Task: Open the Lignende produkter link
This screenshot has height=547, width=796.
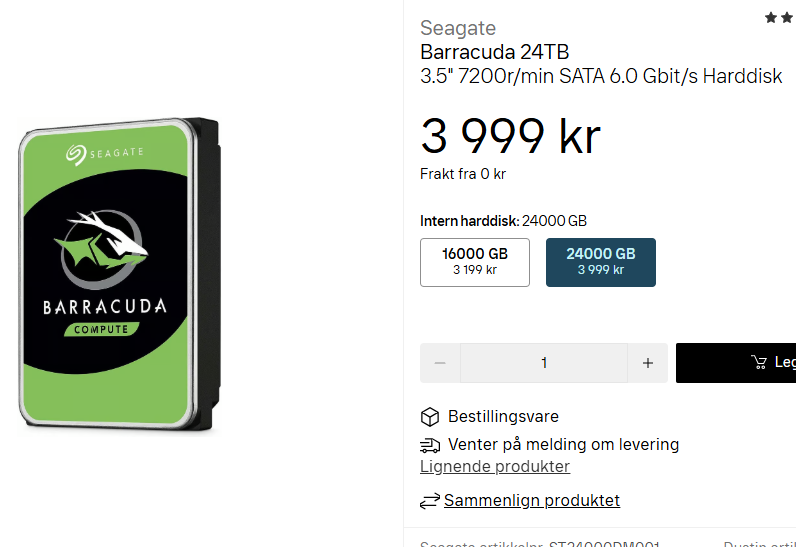Action: coord(495,467)
